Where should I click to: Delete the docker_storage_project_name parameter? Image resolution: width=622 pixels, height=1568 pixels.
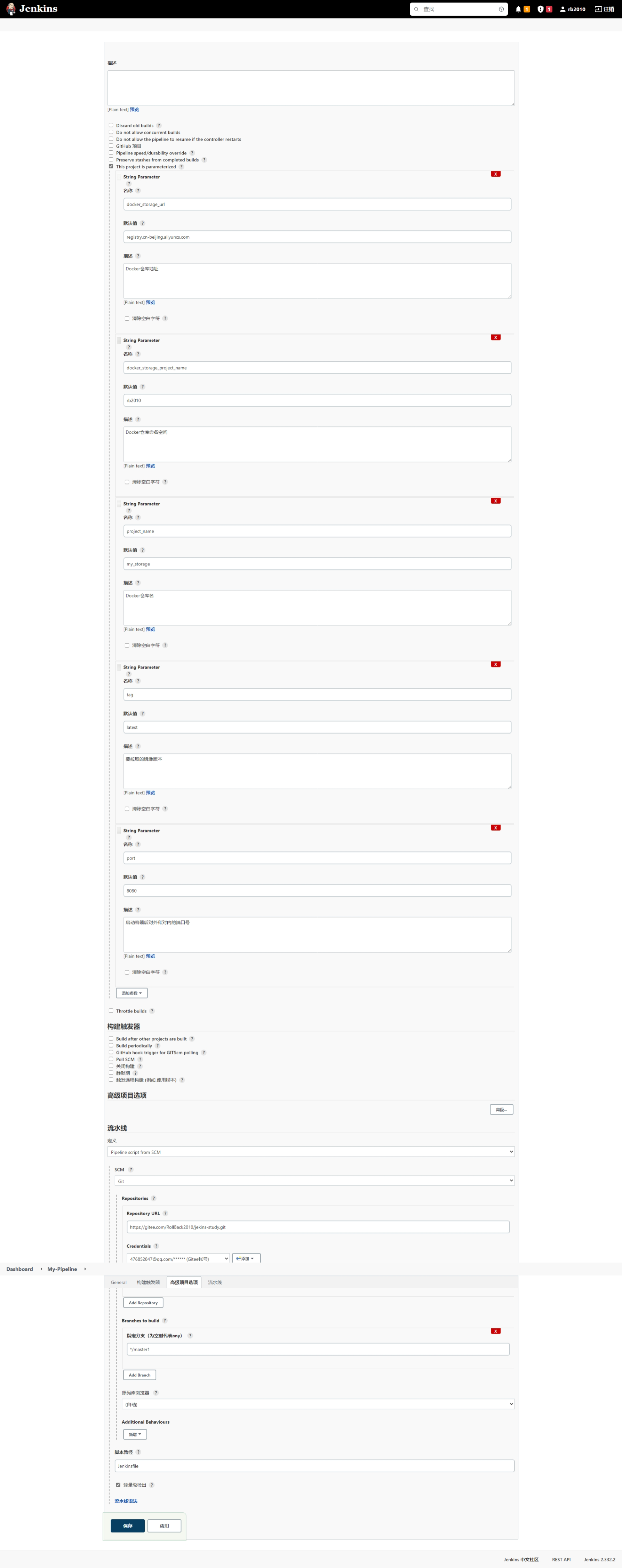(495, 337)
